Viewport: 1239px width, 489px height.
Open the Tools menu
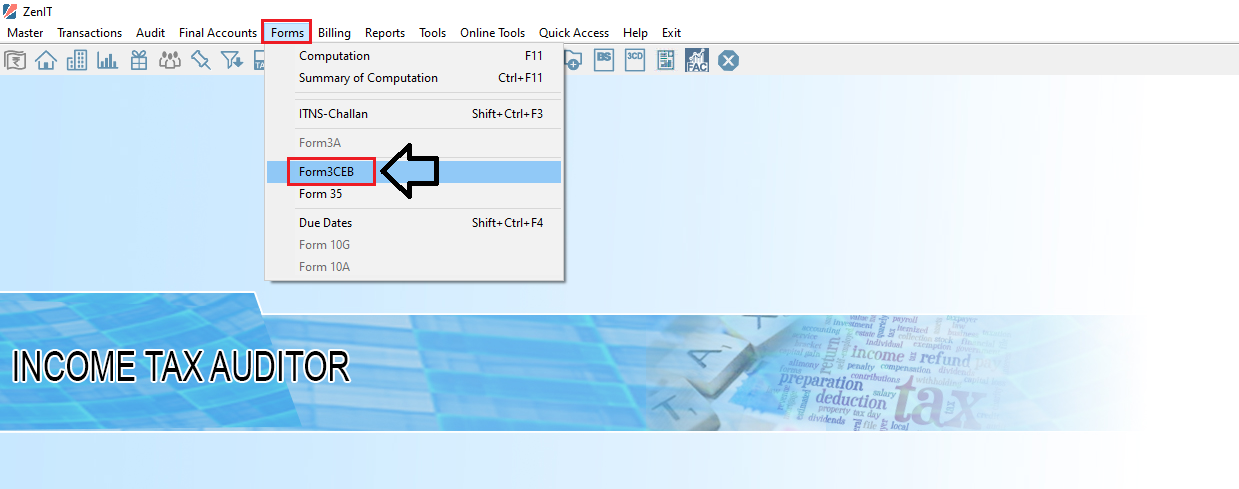(x=433, y=33)
